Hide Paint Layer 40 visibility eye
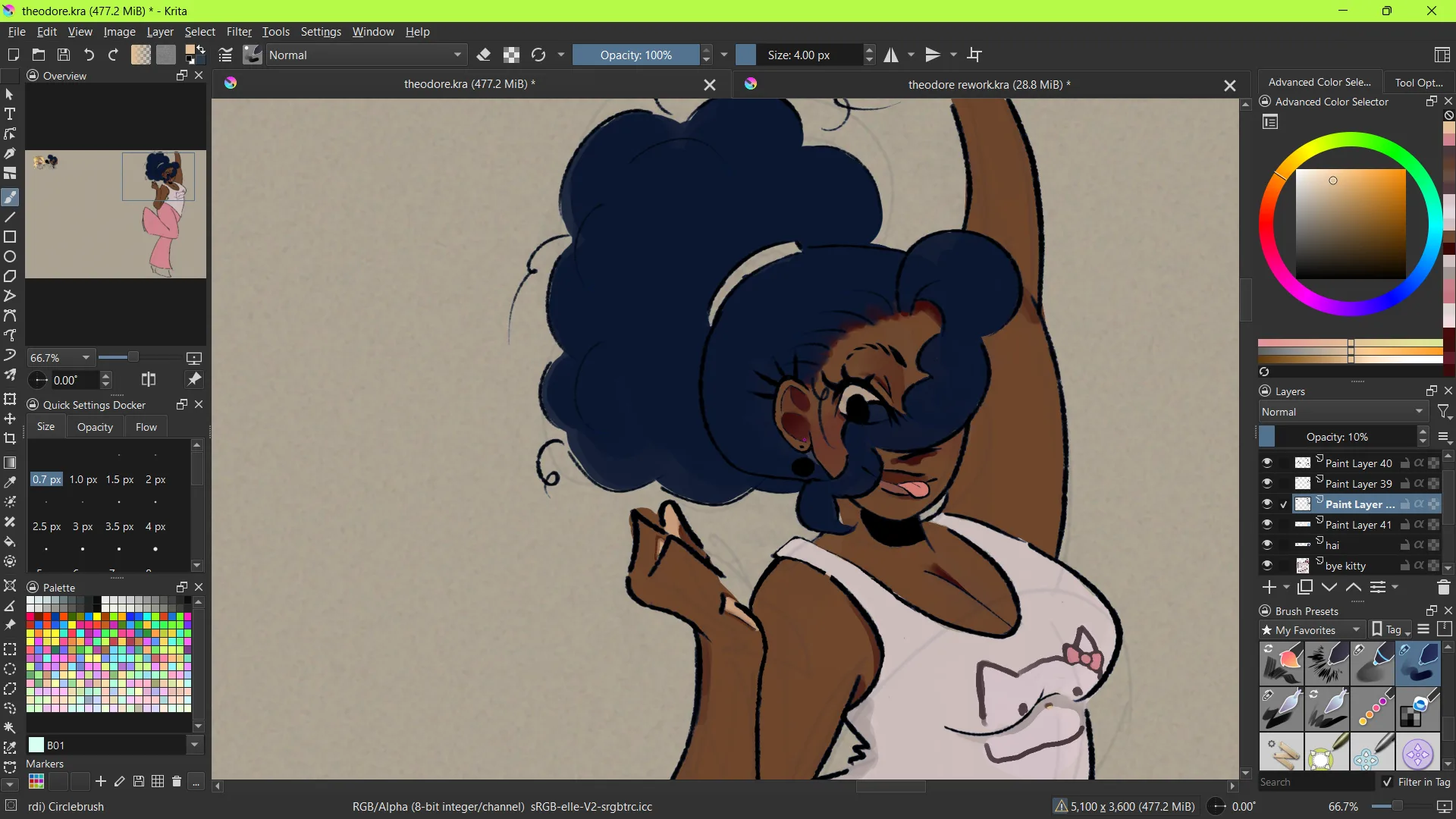 coord(1267,463)
